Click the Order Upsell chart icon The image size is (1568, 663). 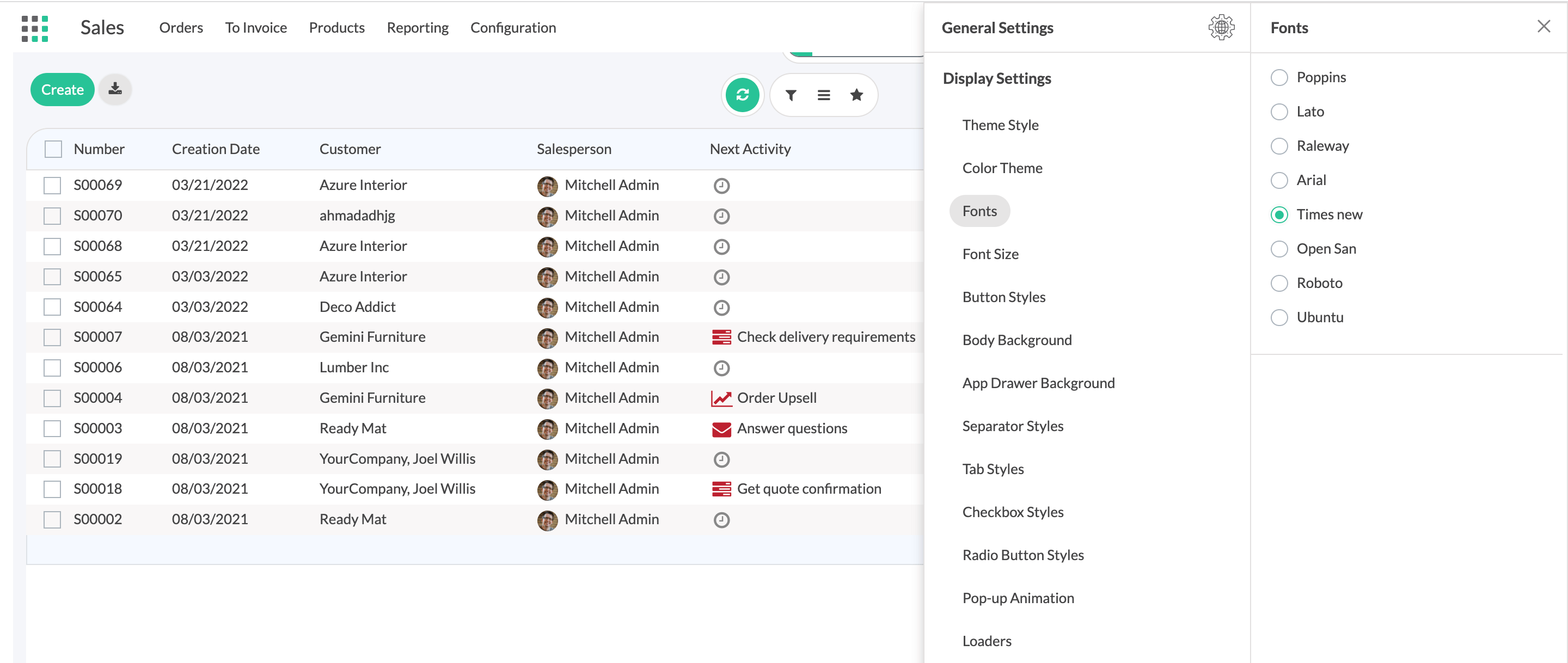click(x=721, y=398)
